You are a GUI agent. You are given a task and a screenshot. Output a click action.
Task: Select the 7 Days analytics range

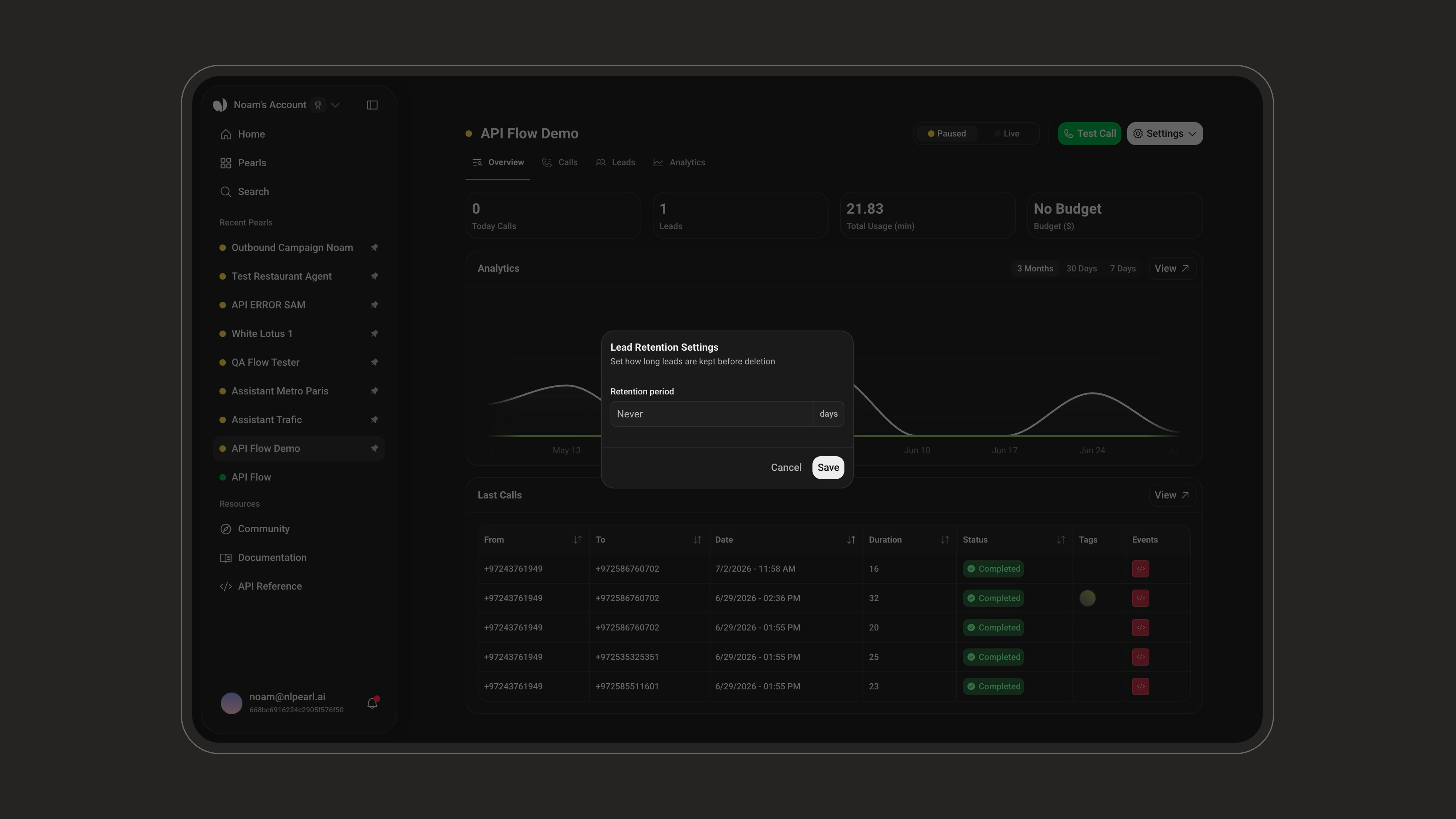click(1122, 268)
